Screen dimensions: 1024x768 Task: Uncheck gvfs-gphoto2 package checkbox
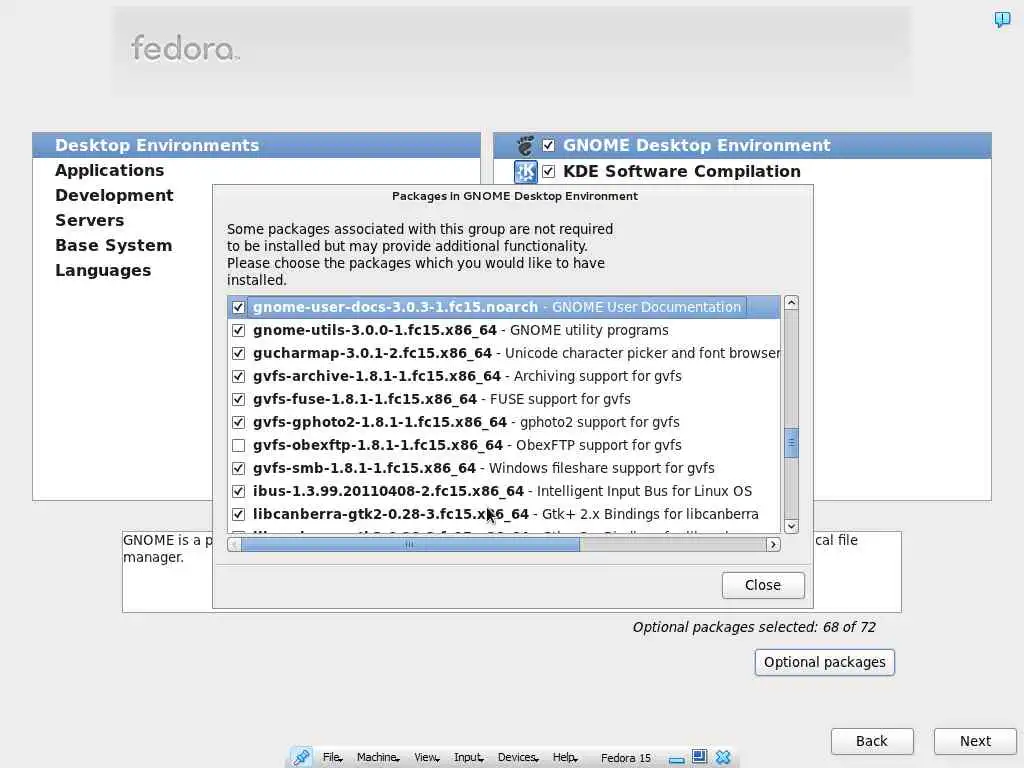[238, 423]
